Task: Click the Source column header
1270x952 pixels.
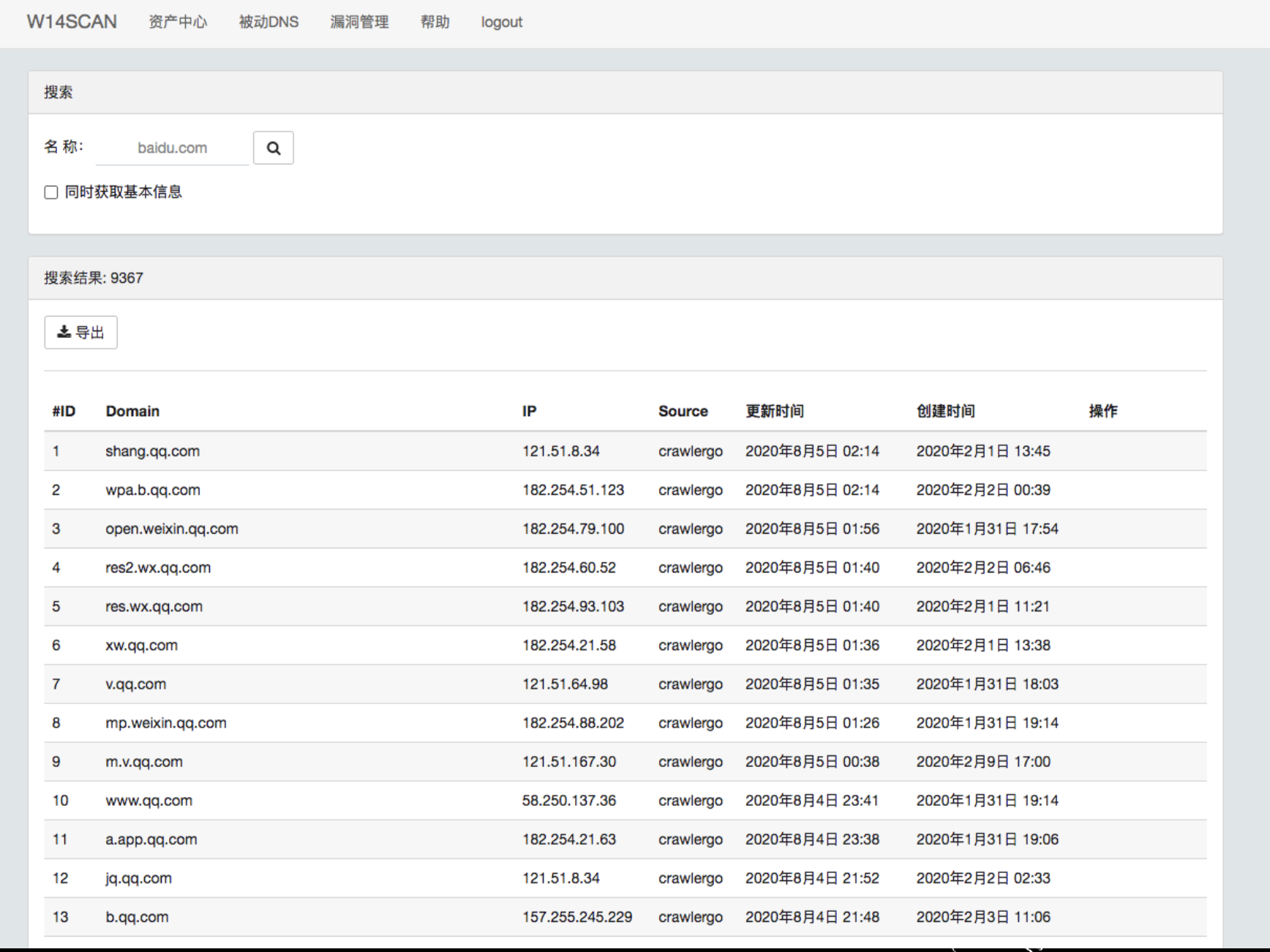Action: (683, 411)
